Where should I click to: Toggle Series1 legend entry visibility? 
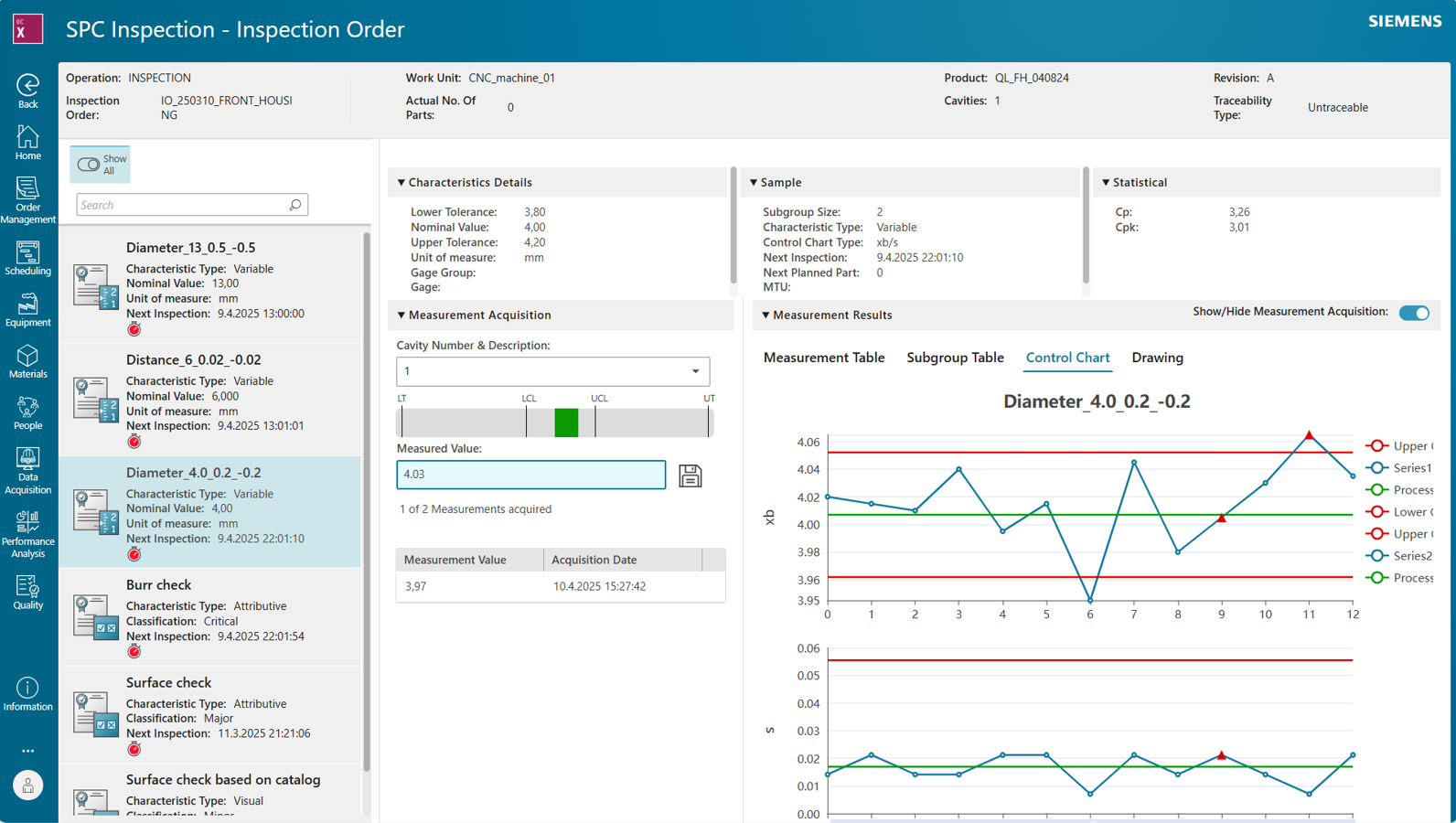point(1400,468)
